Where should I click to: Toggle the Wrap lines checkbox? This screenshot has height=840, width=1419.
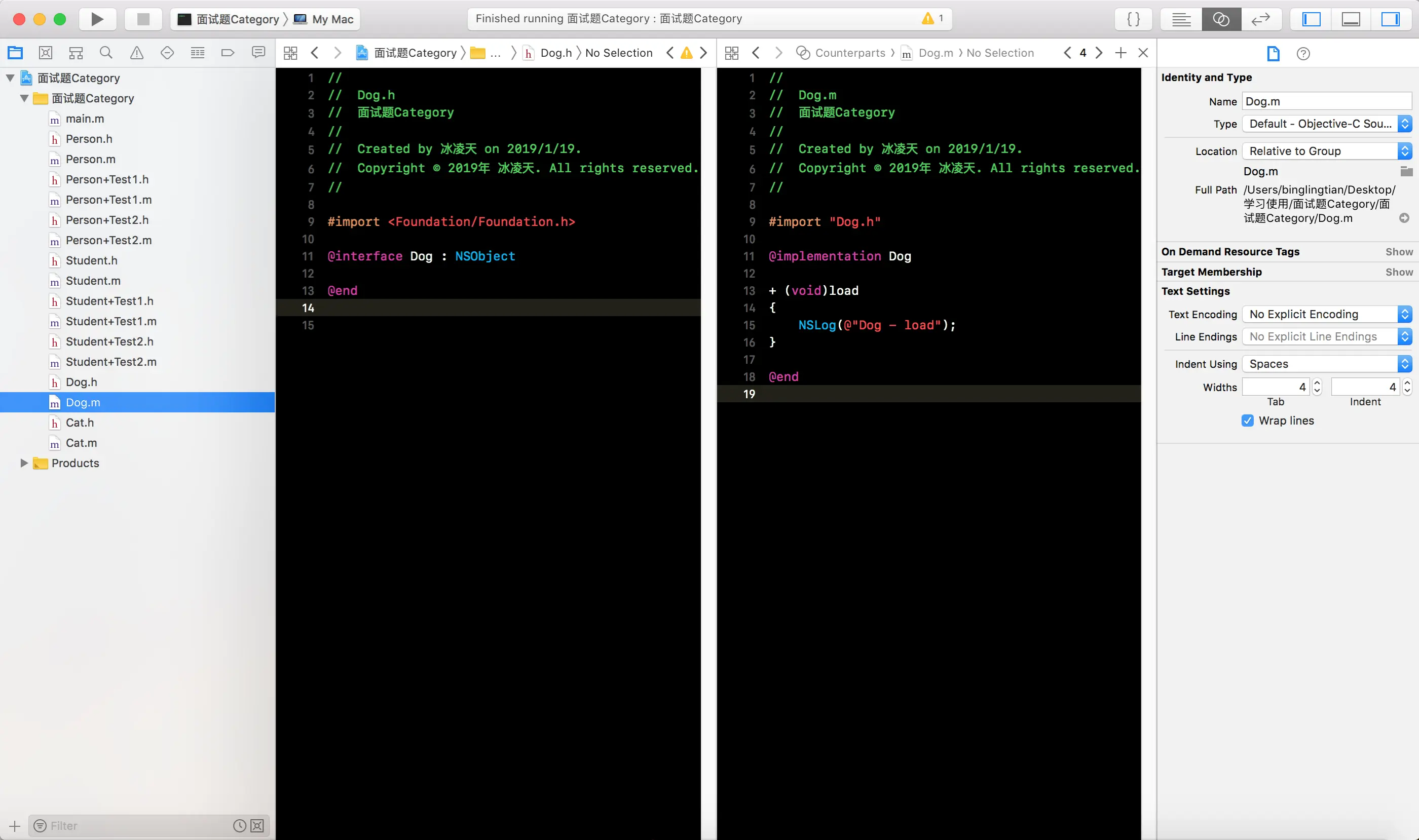[1247, 421]
